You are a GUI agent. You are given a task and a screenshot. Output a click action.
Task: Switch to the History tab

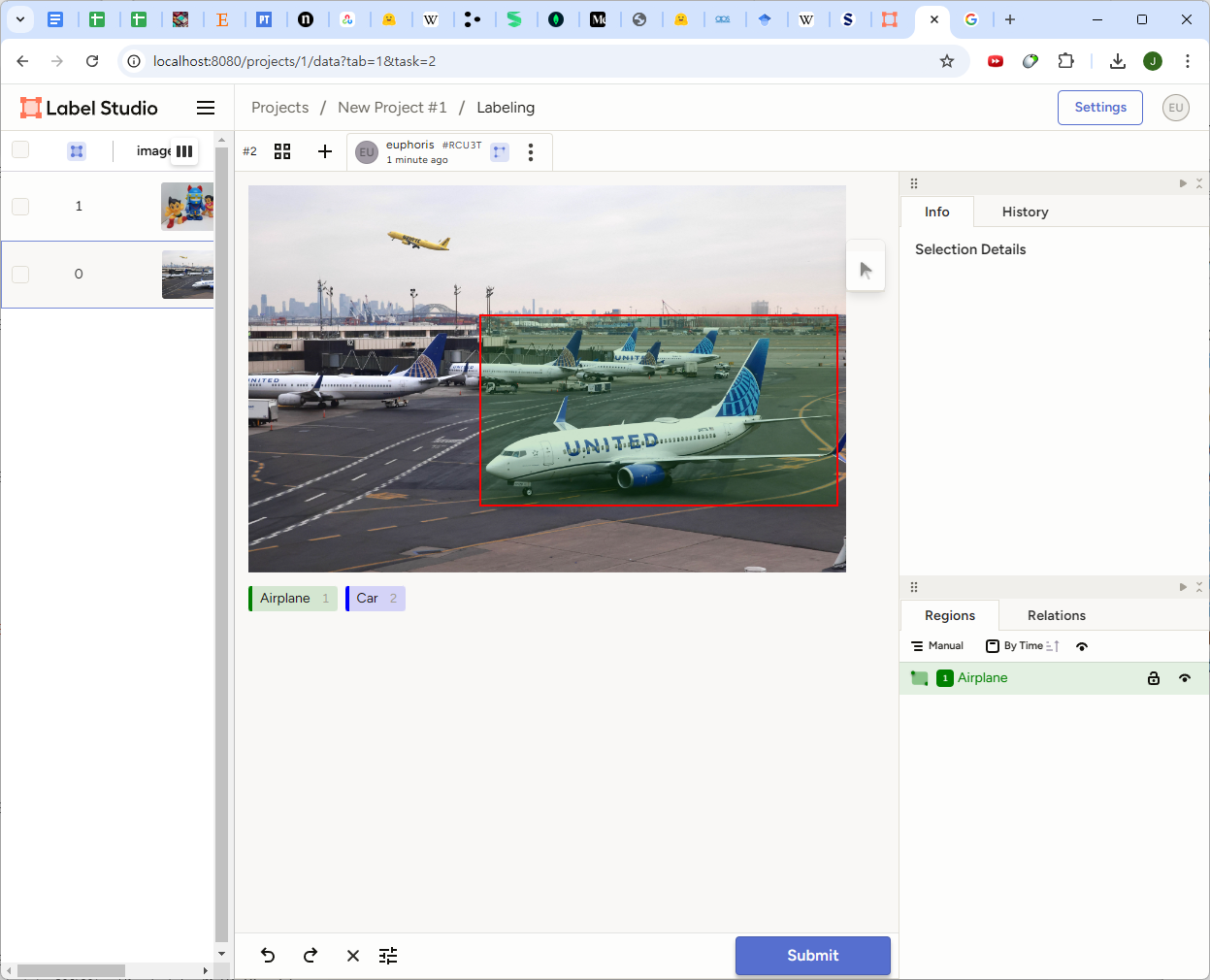tap(1025, 212)
